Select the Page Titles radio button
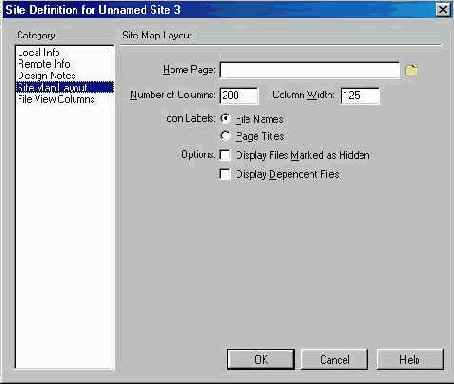 tap(226, 136)
